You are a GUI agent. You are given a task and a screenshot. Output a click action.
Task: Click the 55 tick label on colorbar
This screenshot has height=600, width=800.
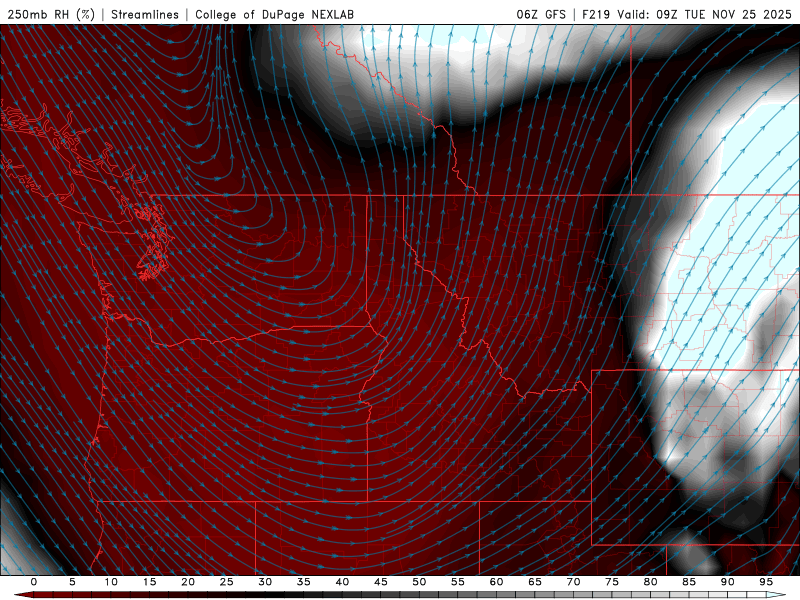tap(457, 582)
